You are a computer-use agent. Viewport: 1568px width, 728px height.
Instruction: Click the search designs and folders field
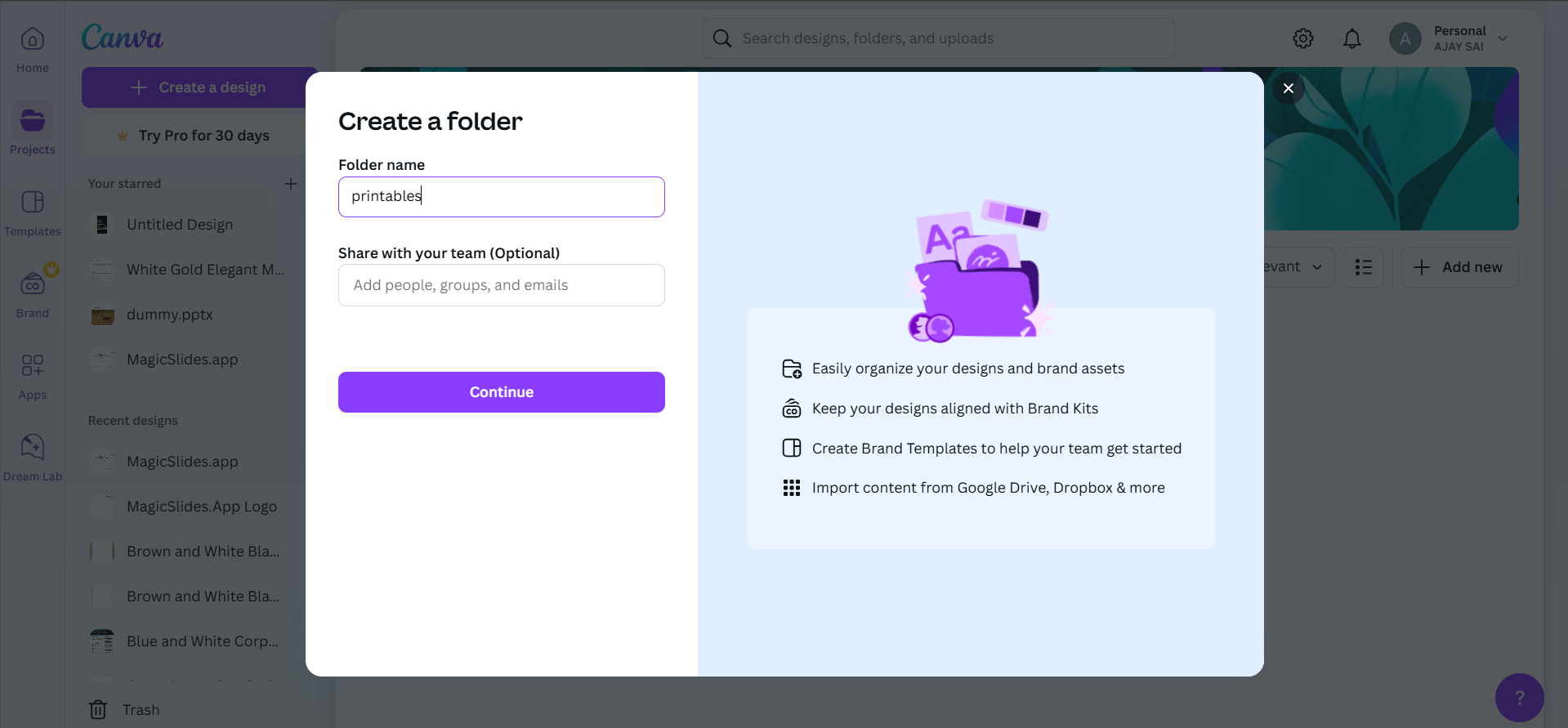click(x=939, y=38)
